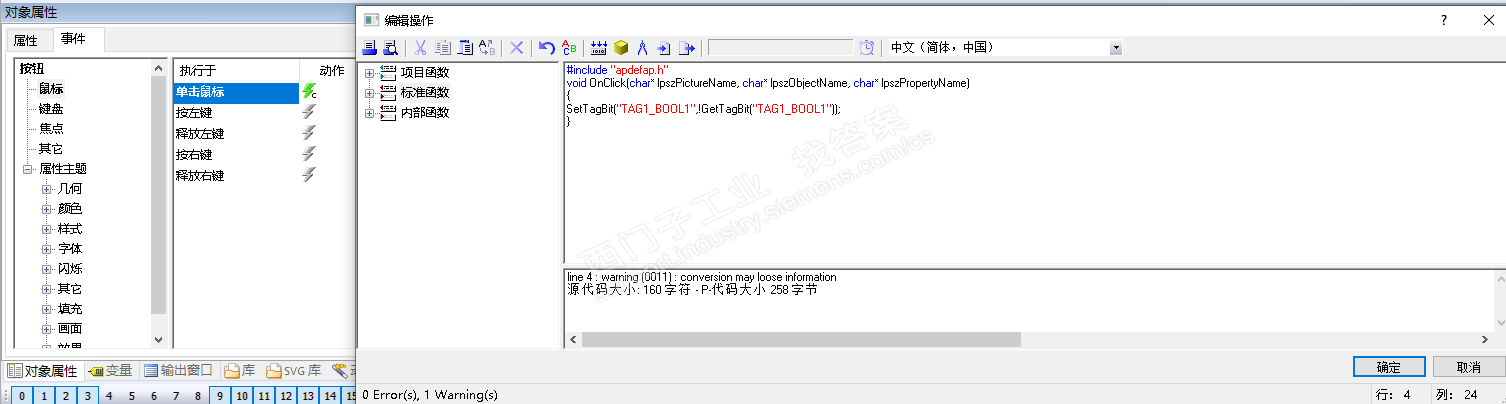Toggle layer 9 in the layer bar

(x=220, y=396)
